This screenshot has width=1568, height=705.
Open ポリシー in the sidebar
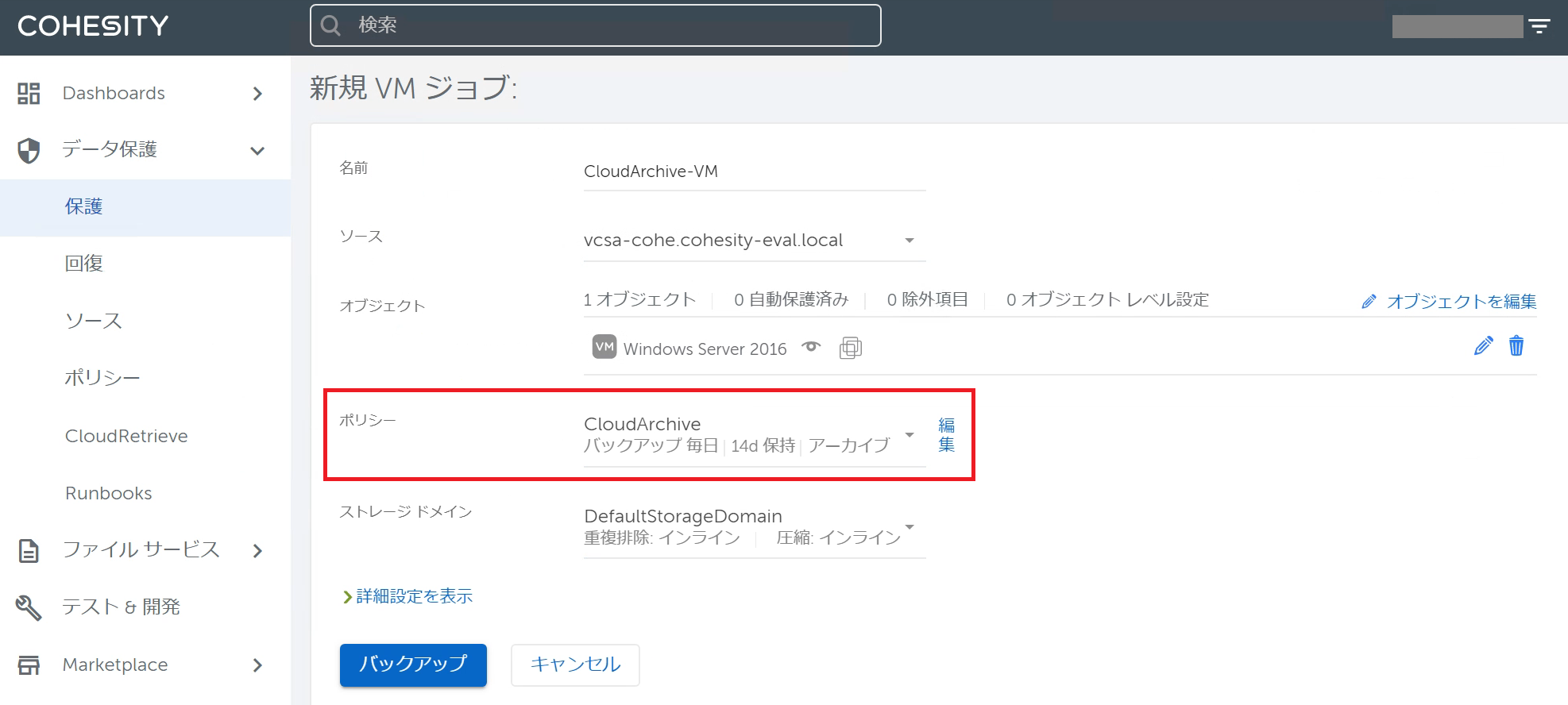pyautogui.click(x=102, y=378)
